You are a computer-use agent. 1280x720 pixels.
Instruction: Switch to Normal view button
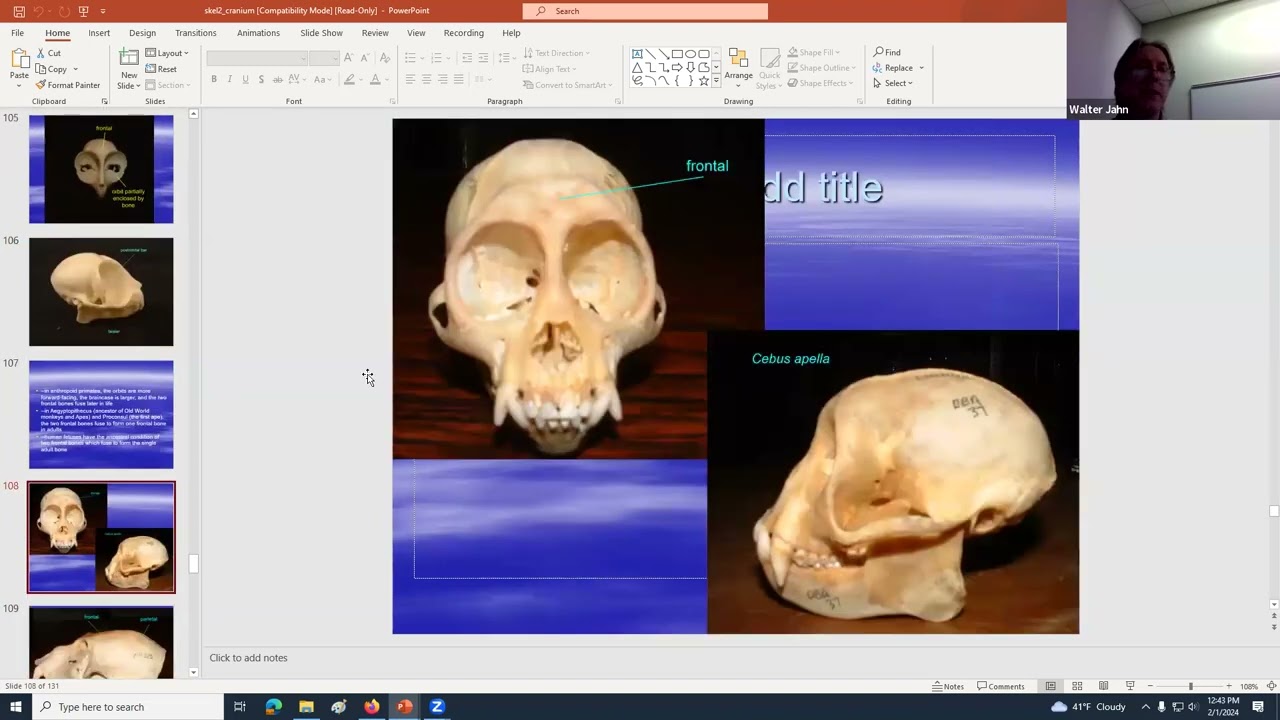tap(1050, 686)
